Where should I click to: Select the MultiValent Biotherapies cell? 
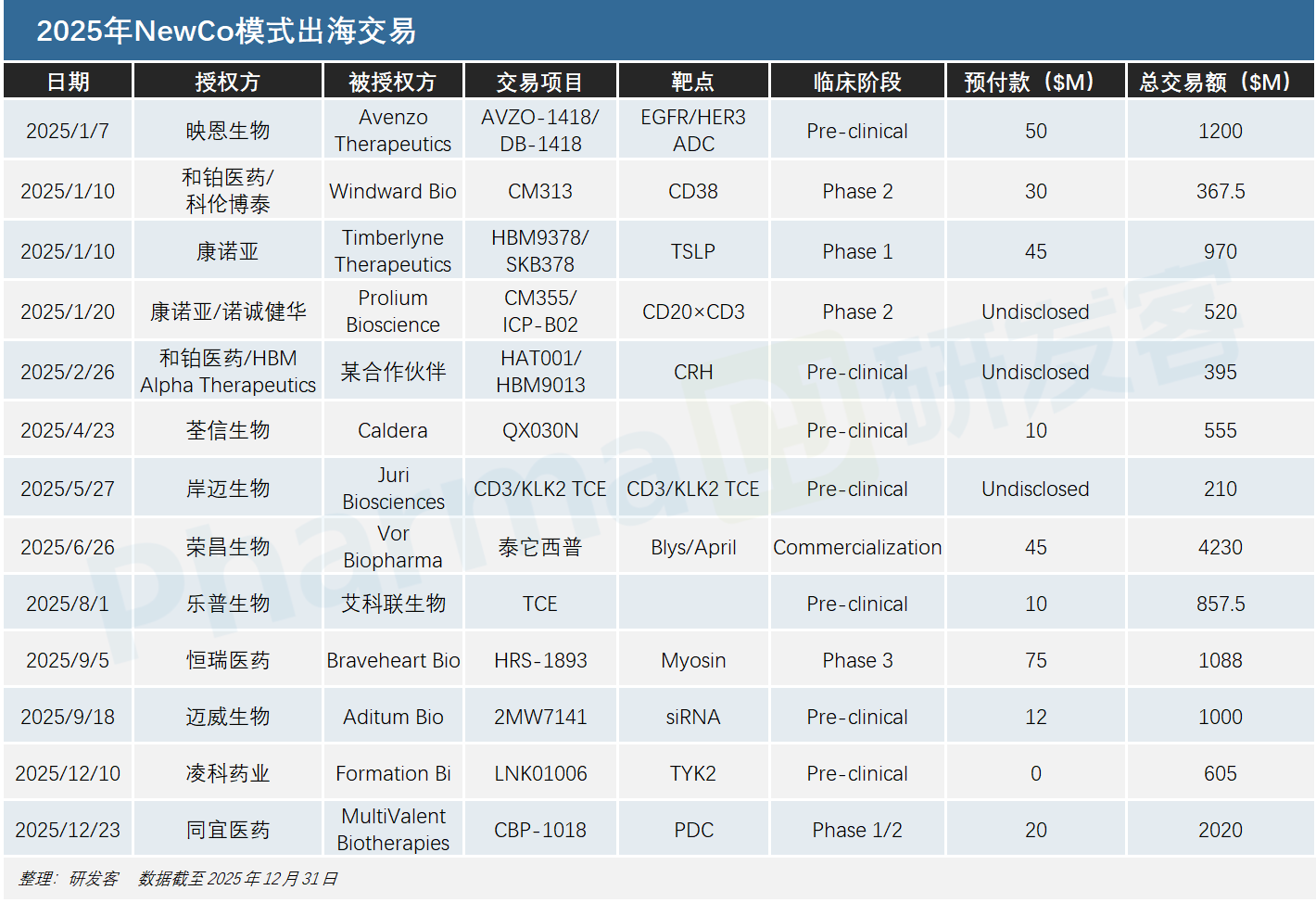tap(392, 830)
